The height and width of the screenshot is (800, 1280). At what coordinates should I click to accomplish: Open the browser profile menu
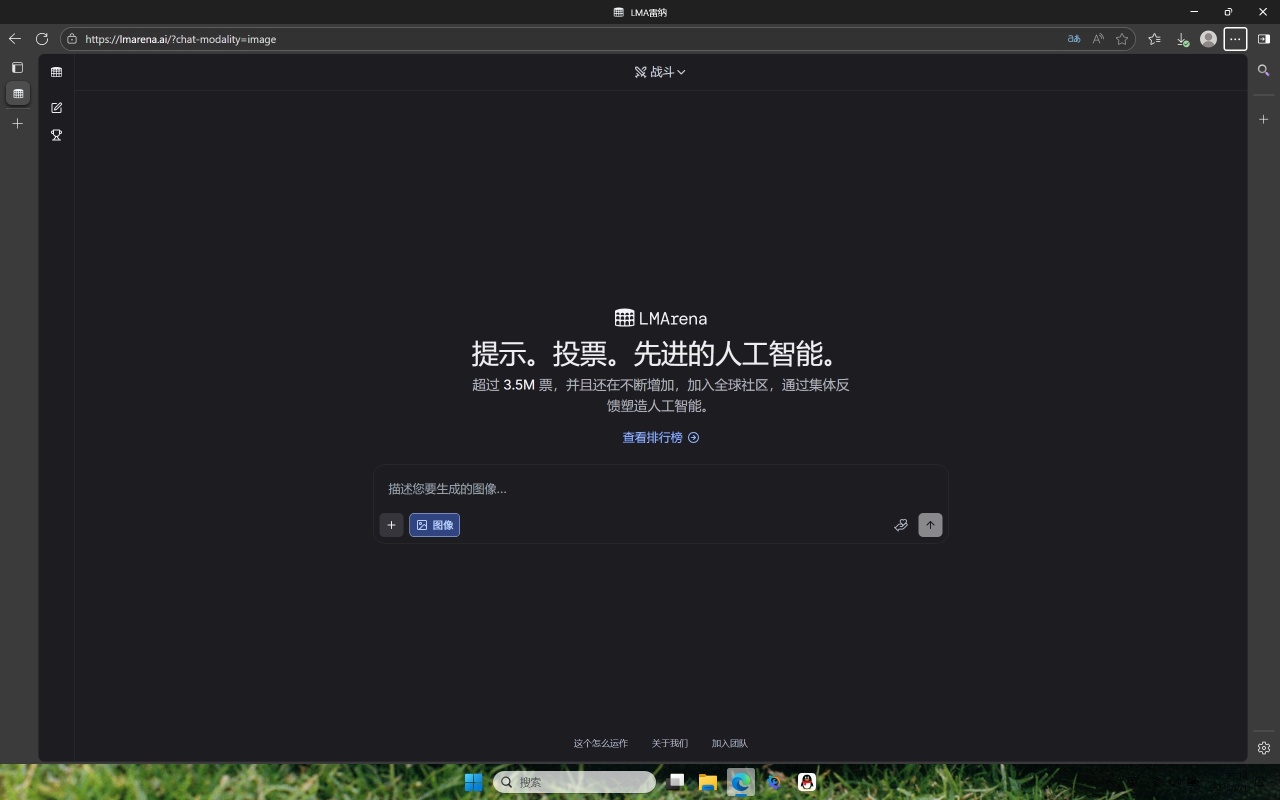(x=1208, y=39)
